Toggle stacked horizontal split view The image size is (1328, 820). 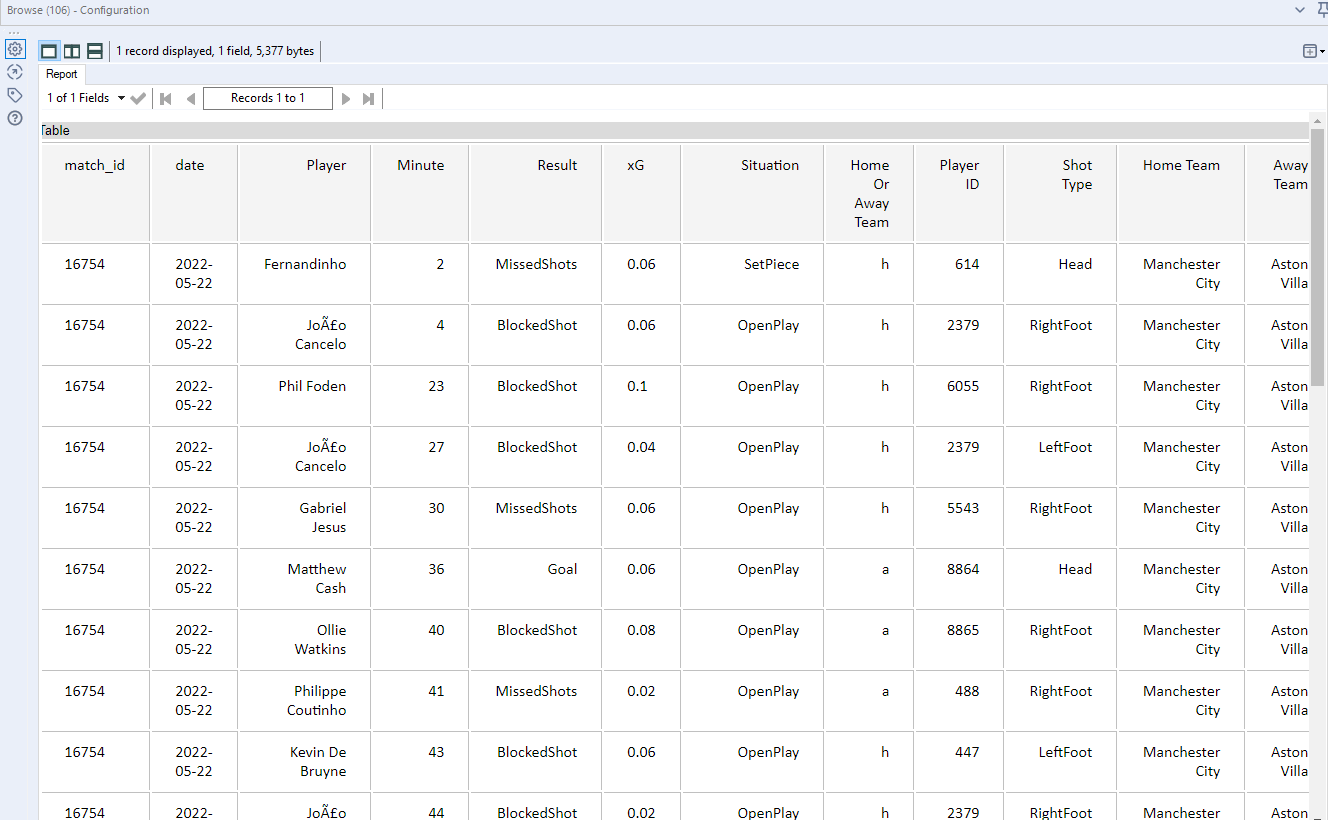pos(95,51)
